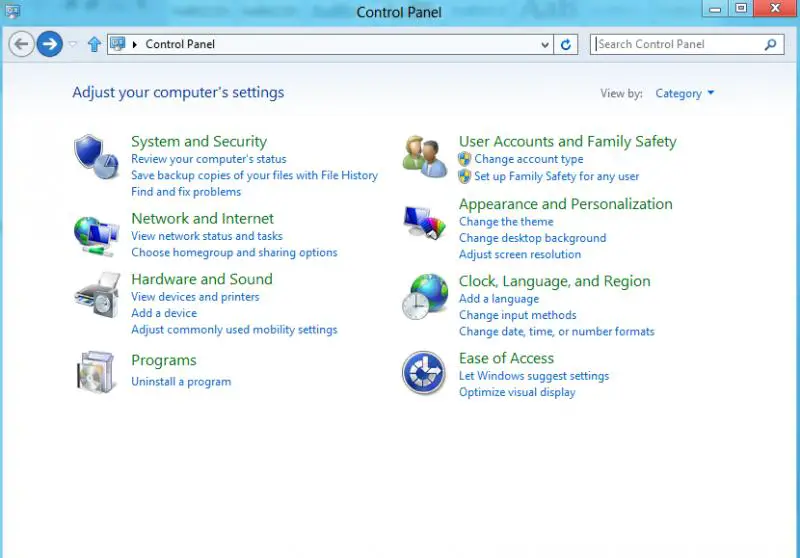Screen dimensions: 800x558
Task: Open Save backup copies with File History
Action: pos(254,175)
